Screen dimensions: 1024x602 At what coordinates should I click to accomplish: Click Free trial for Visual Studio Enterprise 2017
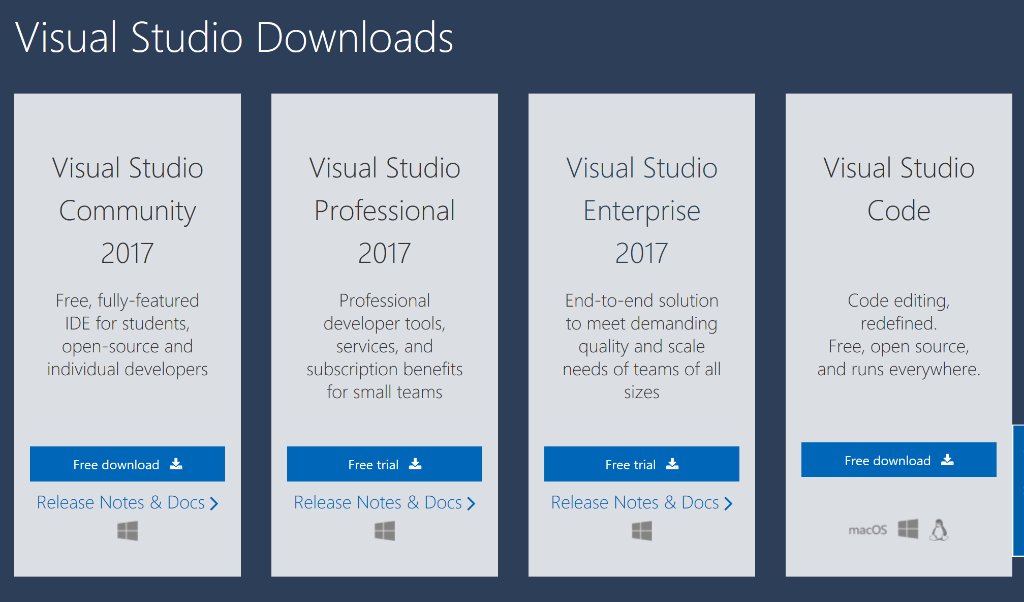(641, 464)
